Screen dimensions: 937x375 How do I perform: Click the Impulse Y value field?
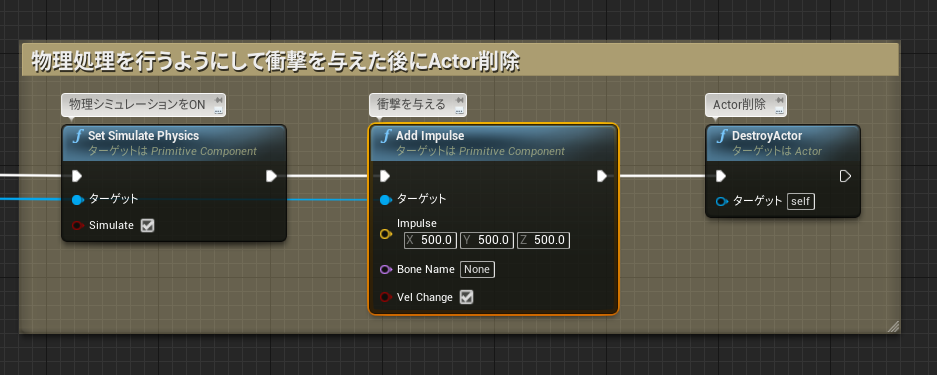coord(487,240)
